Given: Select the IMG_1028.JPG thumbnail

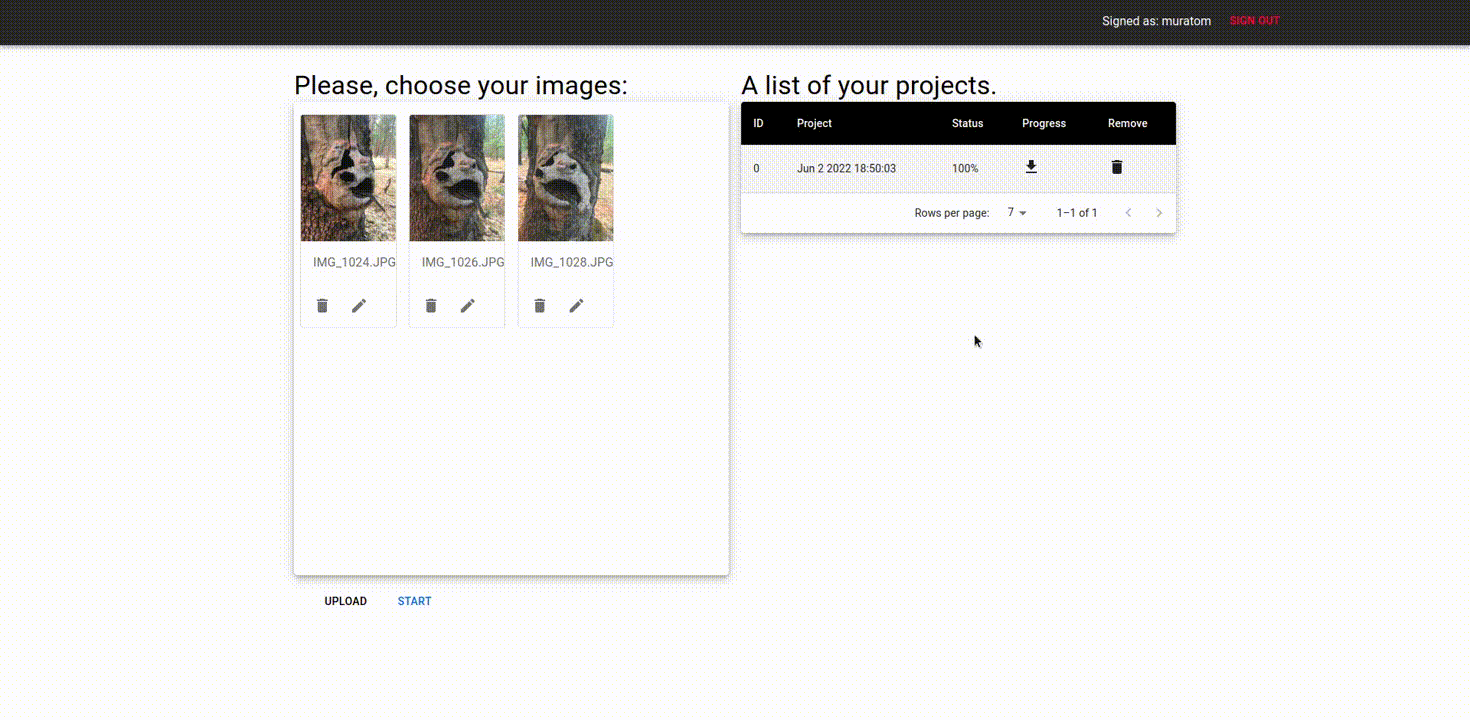Looking at the screenshot, I should coord(565,178).
